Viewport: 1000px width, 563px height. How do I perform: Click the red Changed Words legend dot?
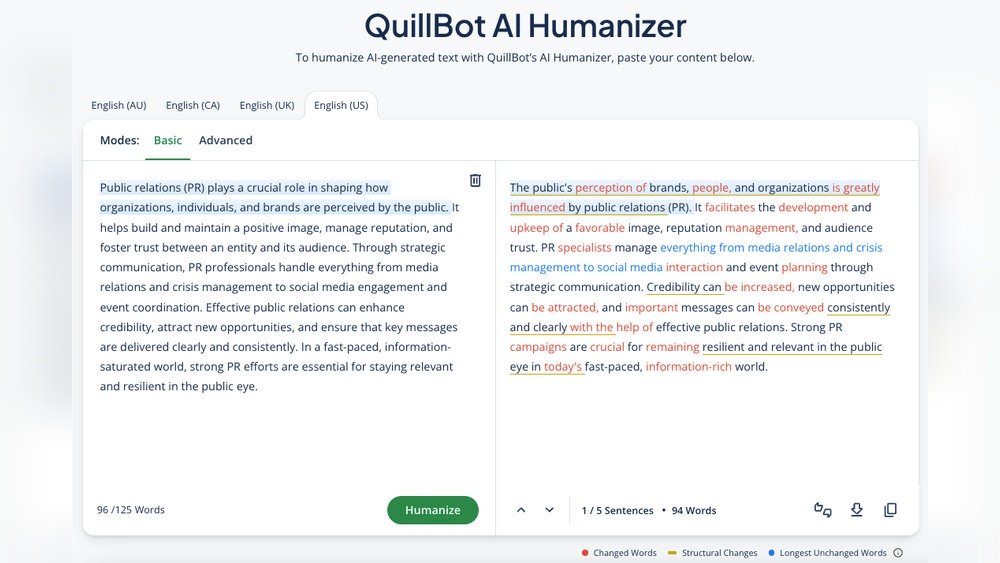[x=585, y=553]
